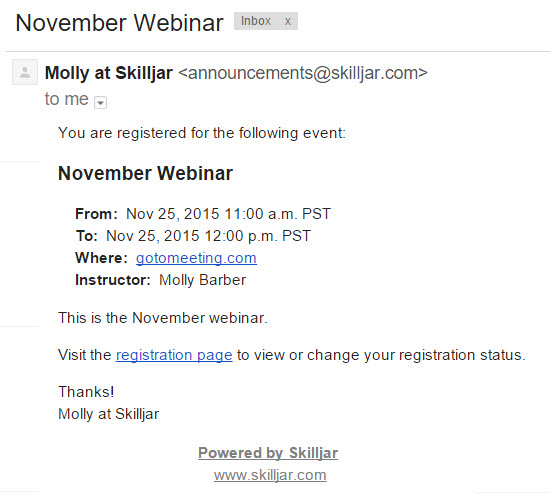Click the To date Nov 25 12:00 p.m.
This screenshot has width=550, height=500.
click(208, 236)
